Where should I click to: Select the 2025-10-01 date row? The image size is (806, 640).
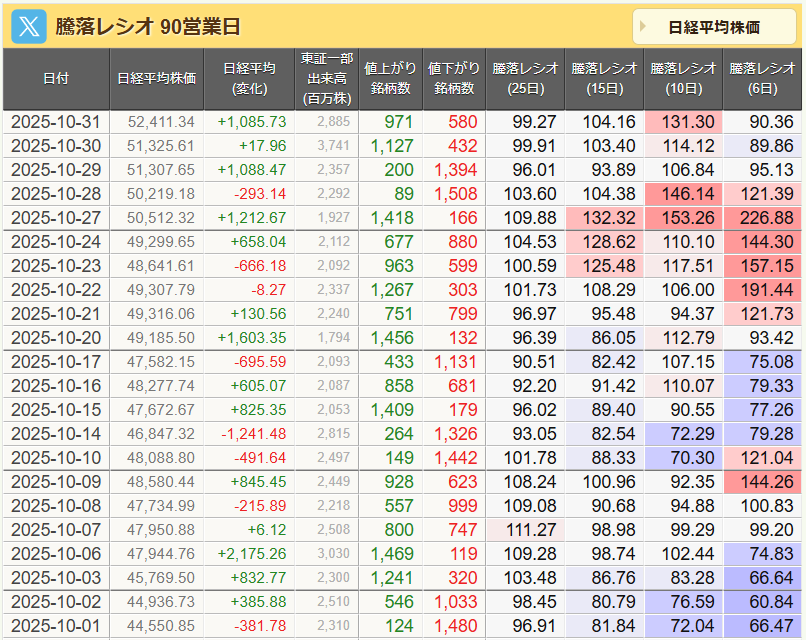[x=56, y=626]
